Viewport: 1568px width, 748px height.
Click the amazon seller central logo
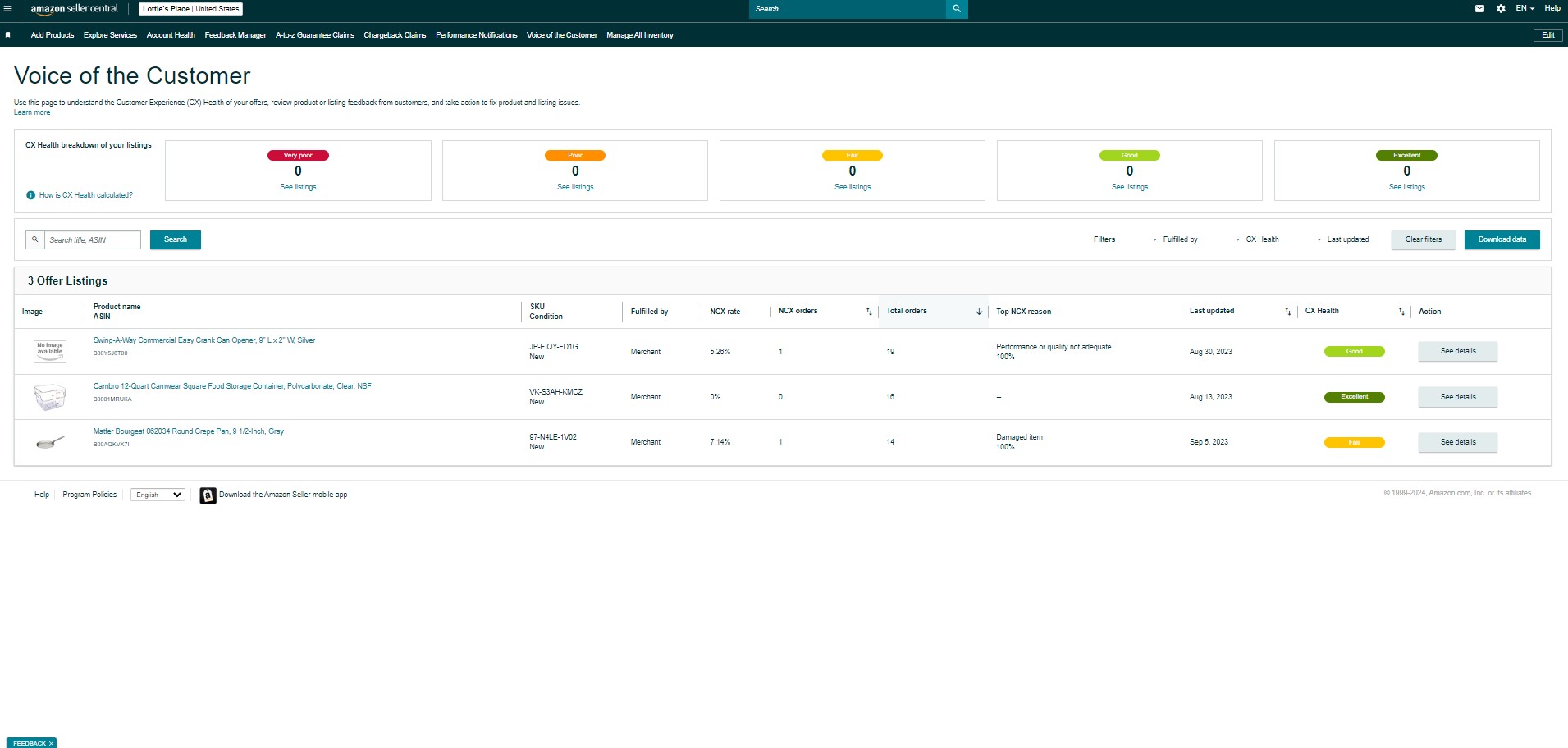[x=75, y=9]
